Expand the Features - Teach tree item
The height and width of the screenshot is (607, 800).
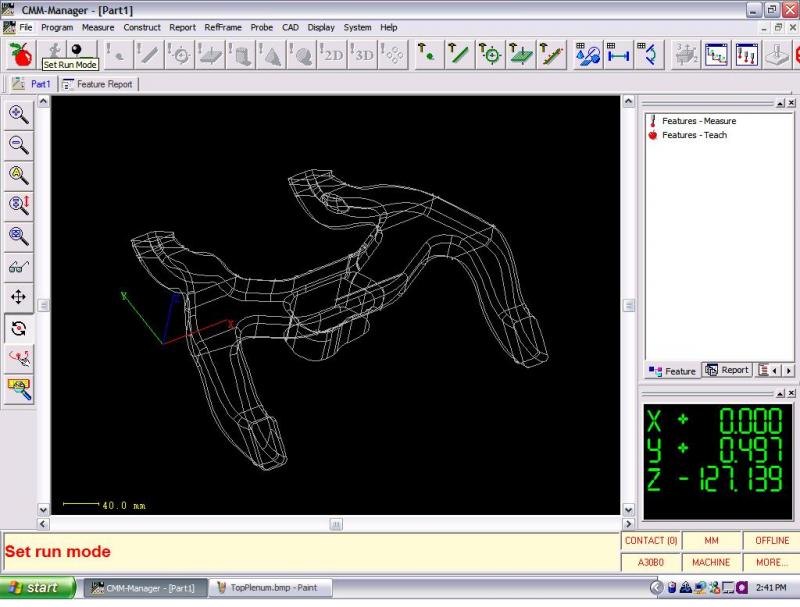click(694, 135)
